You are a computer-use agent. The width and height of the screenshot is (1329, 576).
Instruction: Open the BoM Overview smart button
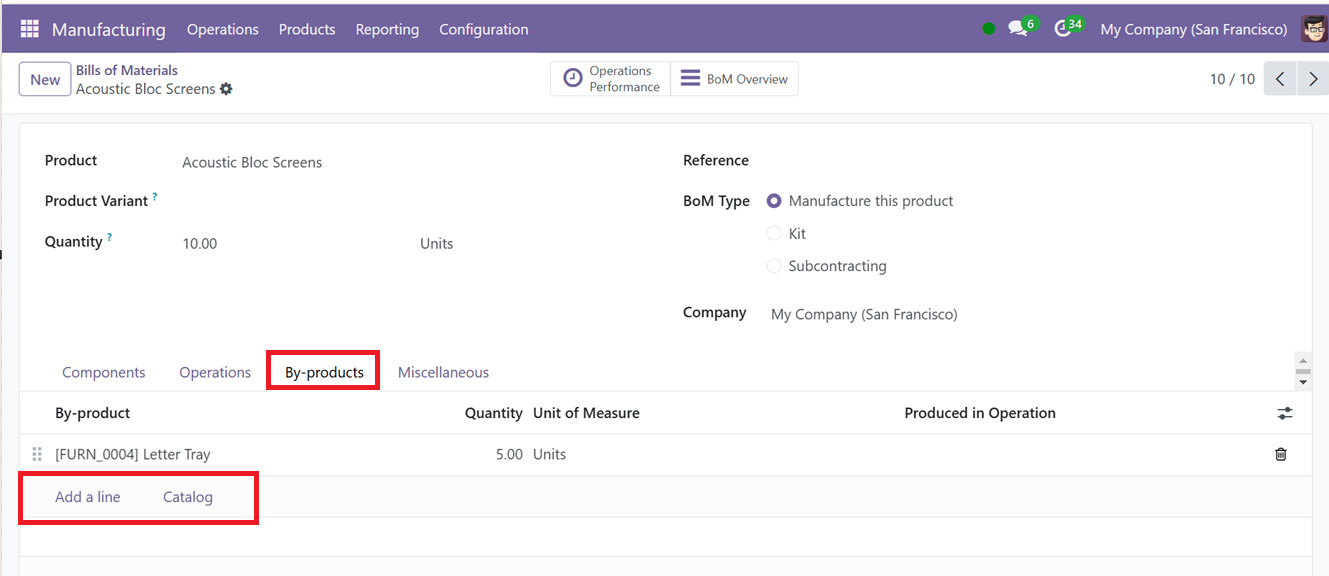pos(734,79)
